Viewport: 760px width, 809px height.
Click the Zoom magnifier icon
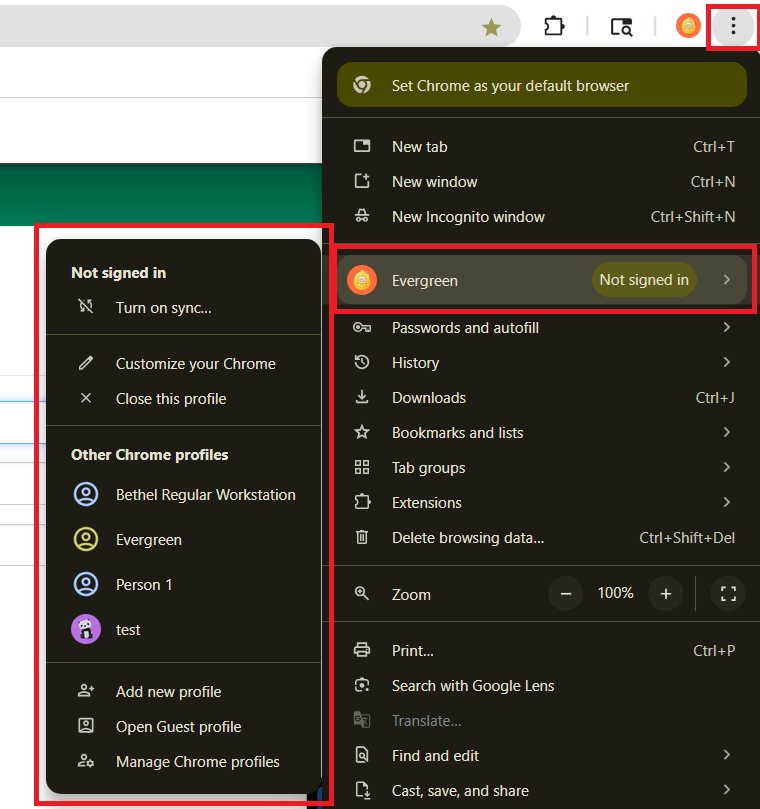362,593
